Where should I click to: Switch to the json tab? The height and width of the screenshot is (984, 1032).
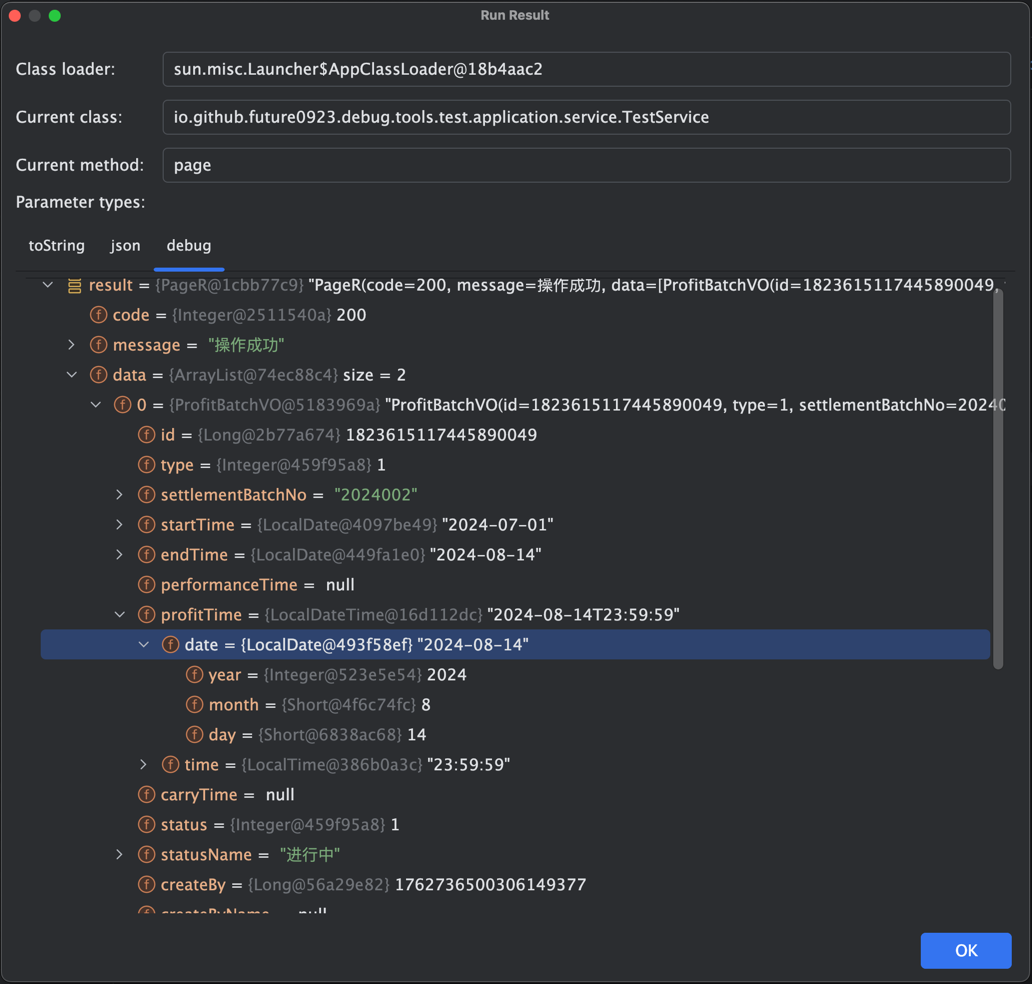[125, 246]
